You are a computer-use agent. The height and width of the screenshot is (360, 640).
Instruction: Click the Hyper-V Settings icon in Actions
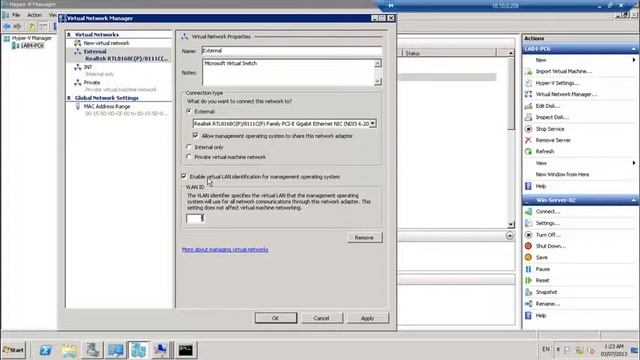pyautogui.click(x=528, y=83)
